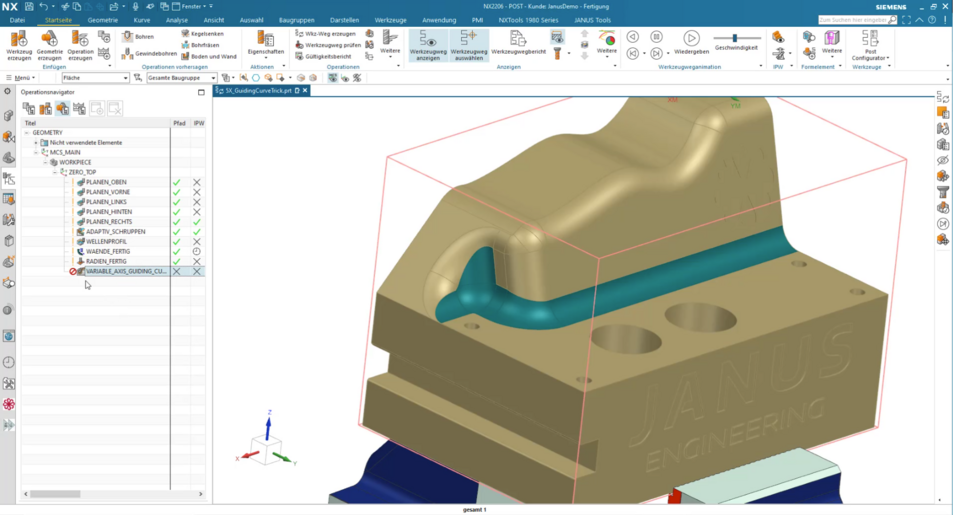The height and width of the screenshot is (515, 953).
Task: Toggle the IPW display icon in ribbon
Action: pyautogui.click(x=778, y=38)
